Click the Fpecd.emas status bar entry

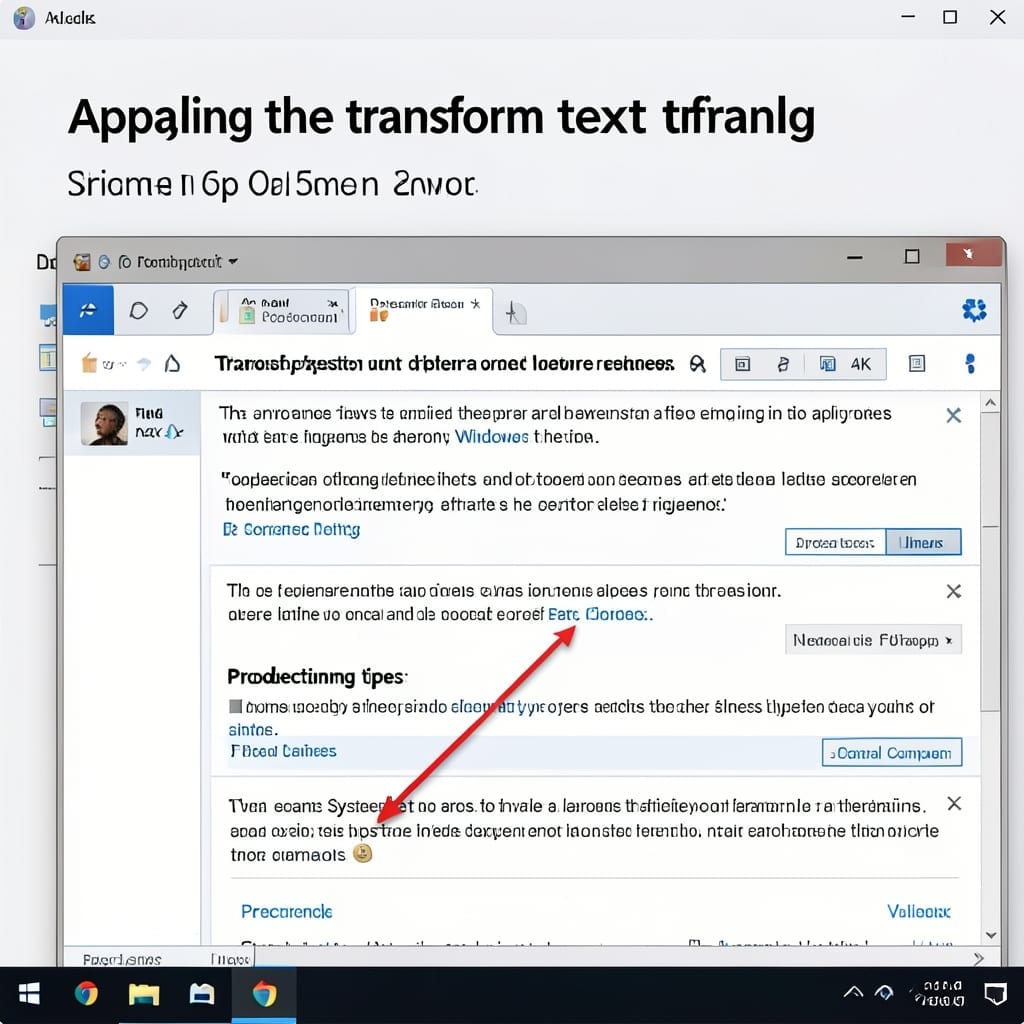pos(122,959)
